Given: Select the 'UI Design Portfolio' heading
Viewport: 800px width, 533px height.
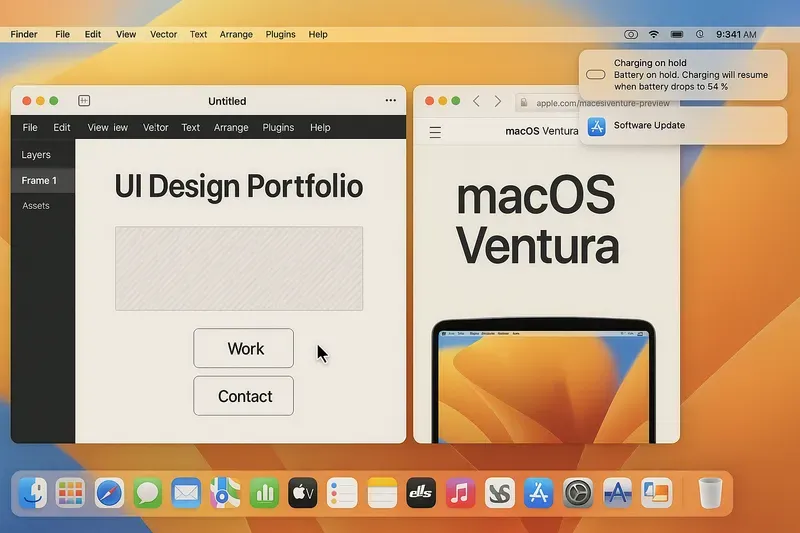Looking at the screenshot, I should [238, 186].
